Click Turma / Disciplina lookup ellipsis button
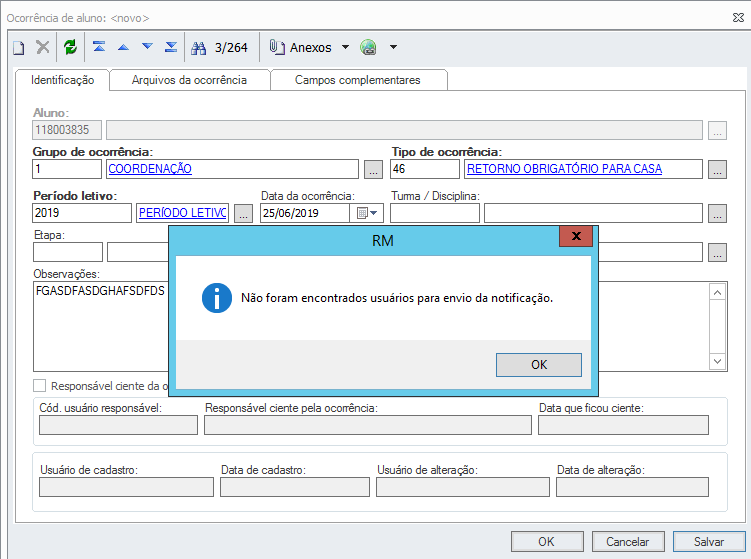This screenshot has height=559, width=751. coord(717,214)
